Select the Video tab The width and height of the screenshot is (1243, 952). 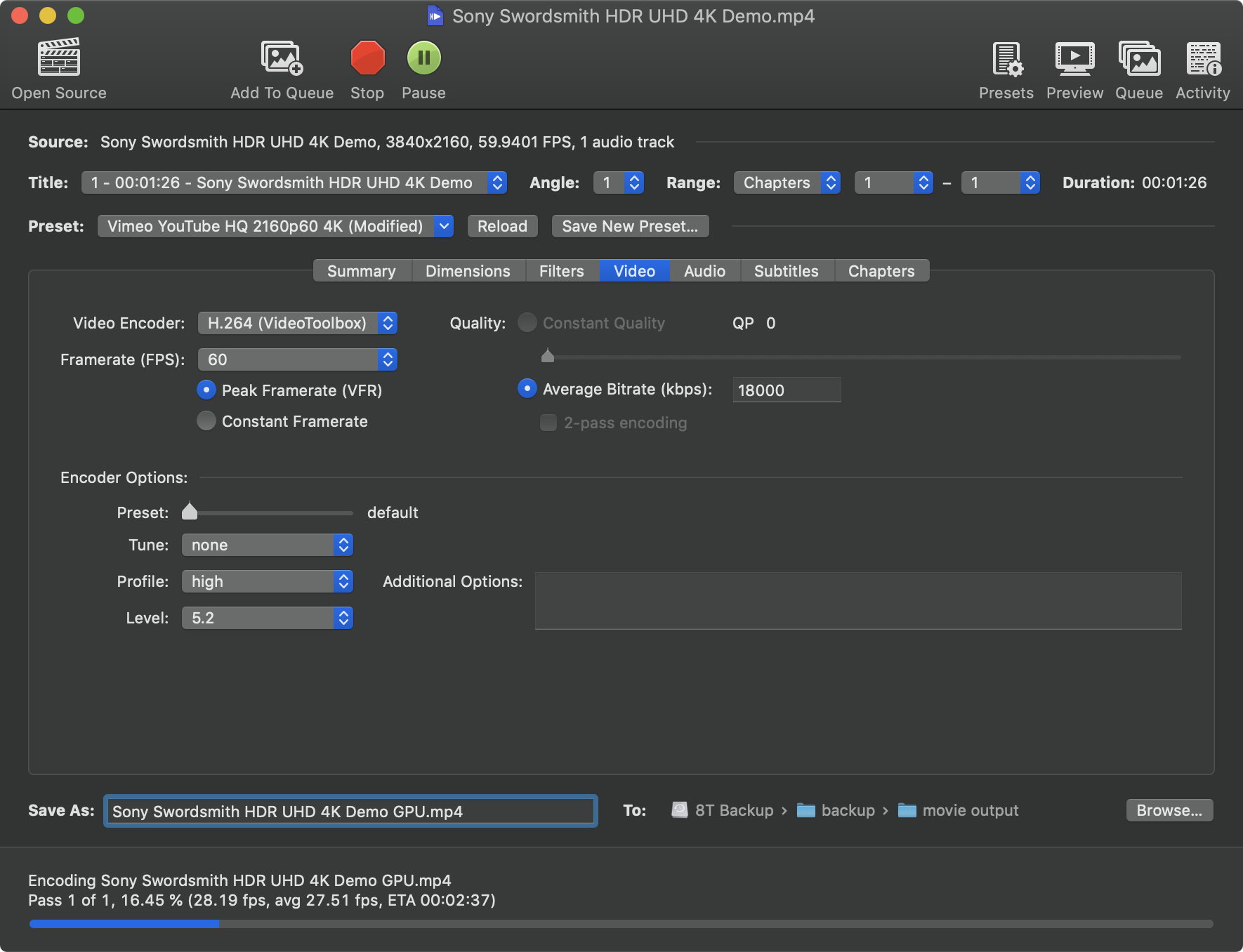click(x=634, y=271)
